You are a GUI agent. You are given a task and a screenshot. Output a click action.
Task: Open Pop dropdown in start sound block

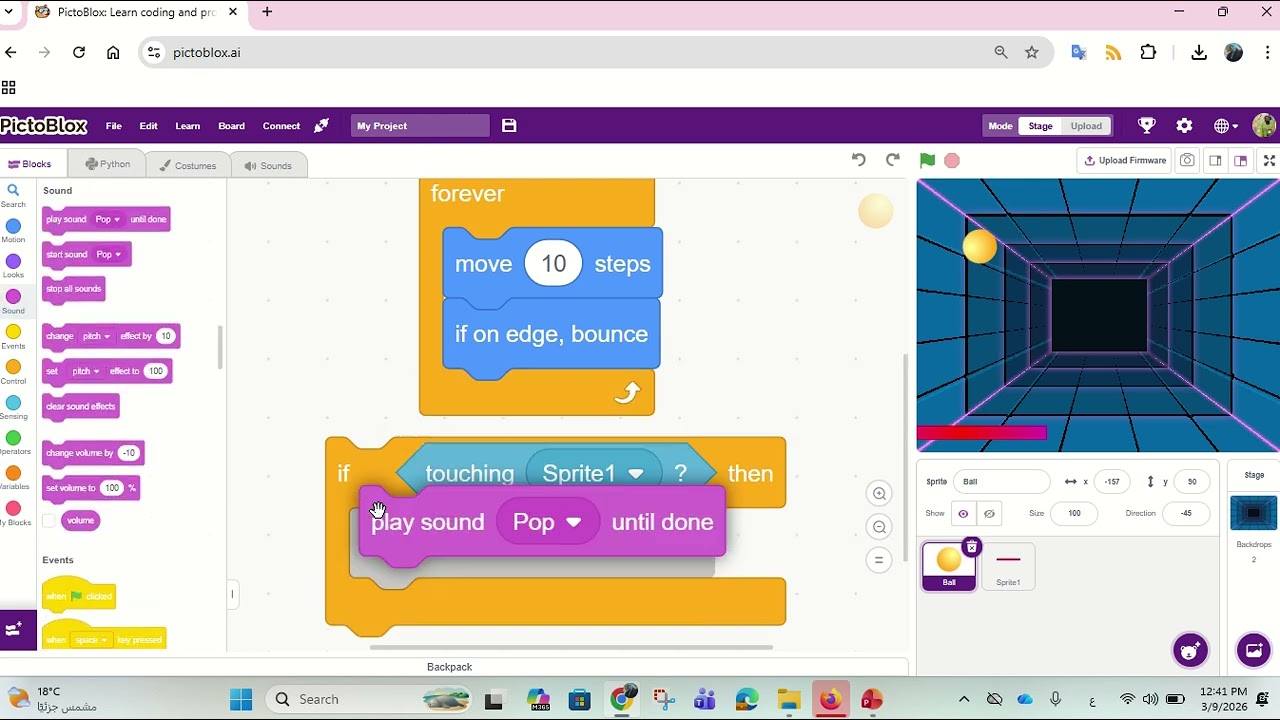click(x=108, y=254)
